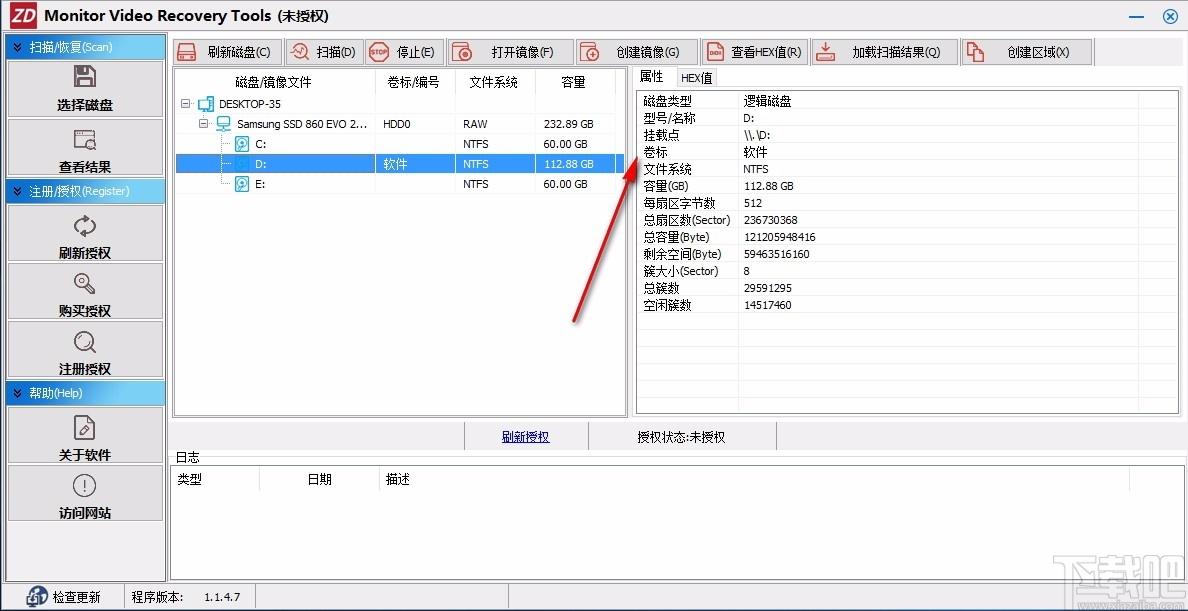Screen dimensions: 1188x611
Task: Click the 文件系统 column header
Action: click(x=493, y=83)
